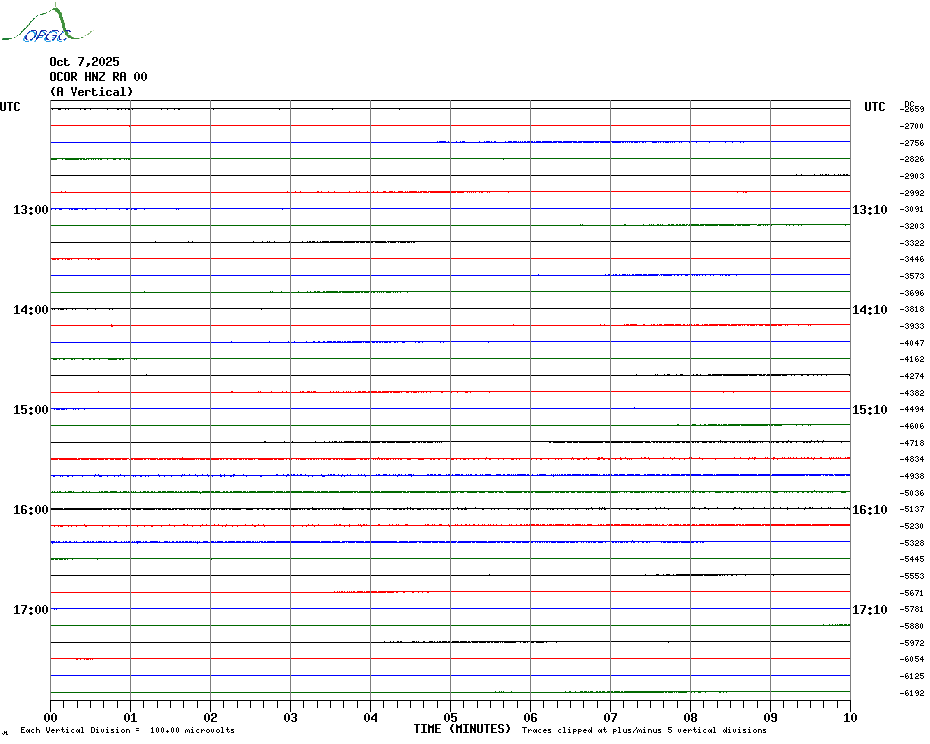Click the 17:00 time label on left
The image size is (930, 744).
coord(30,610)
